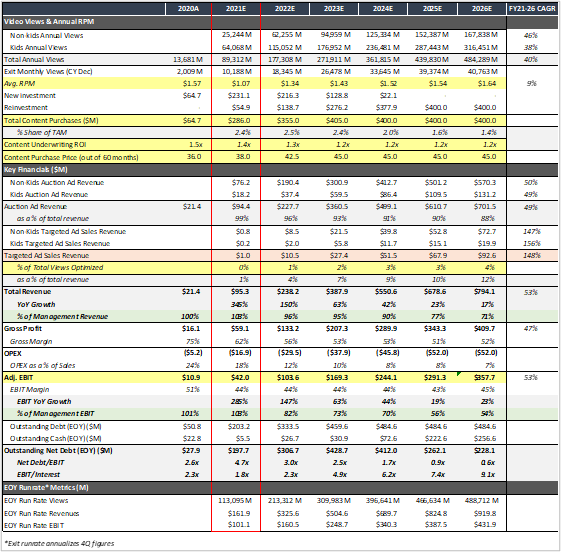Screen dimensions: 561x552
Task: Select the Avg. RPM row label
Action: point(19,84)
